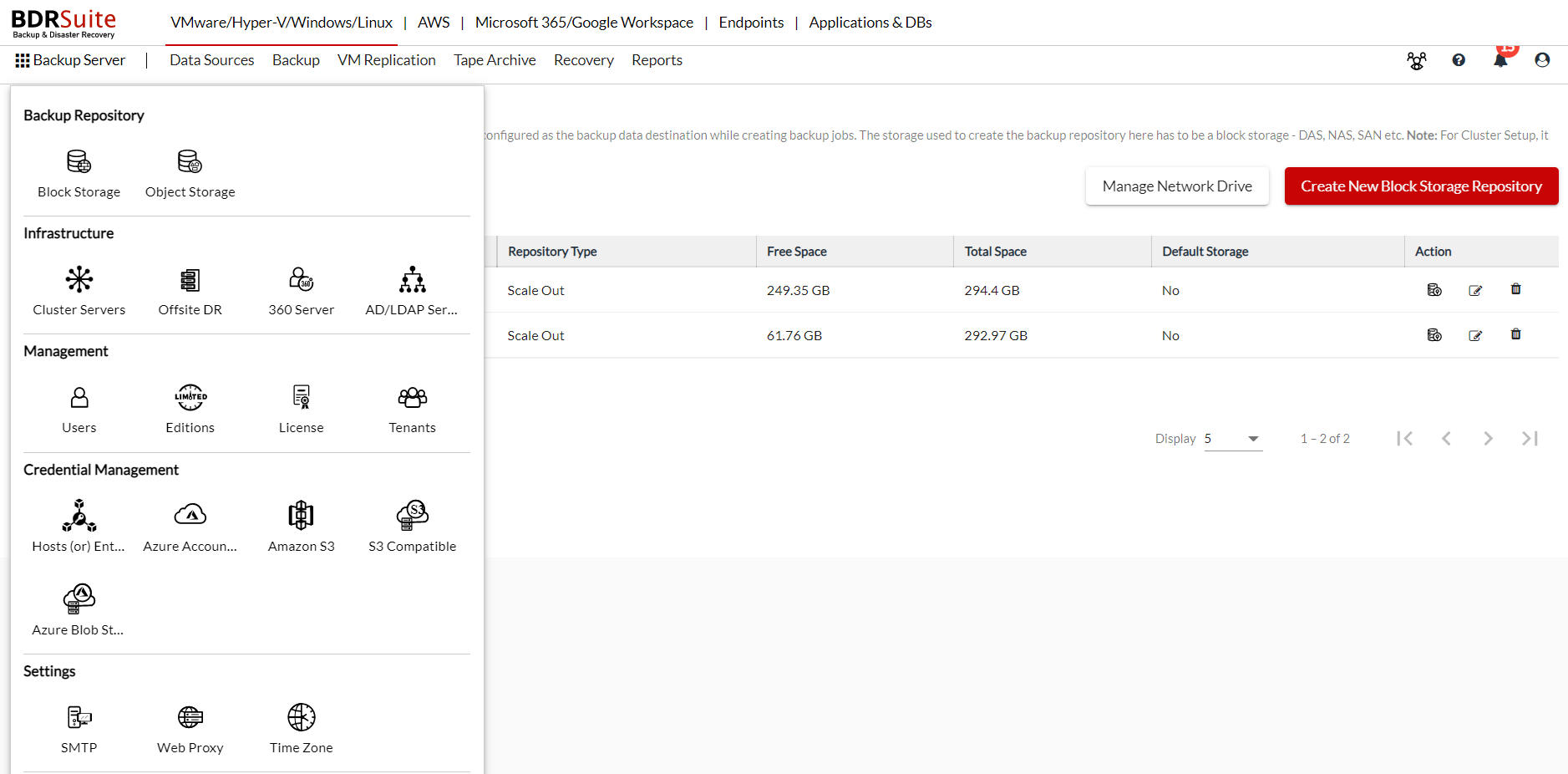Go to the first page of results
Screen dimensions: 1568x774
click(x=1405, y=439)
